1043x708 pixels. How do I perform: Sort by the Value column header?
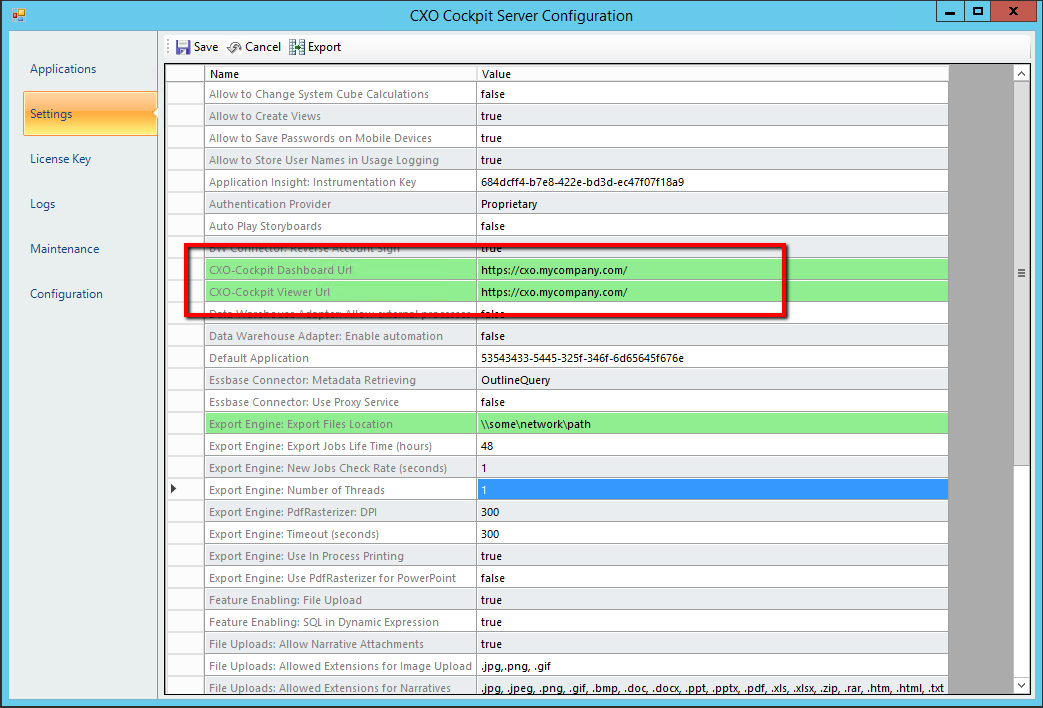712,74
